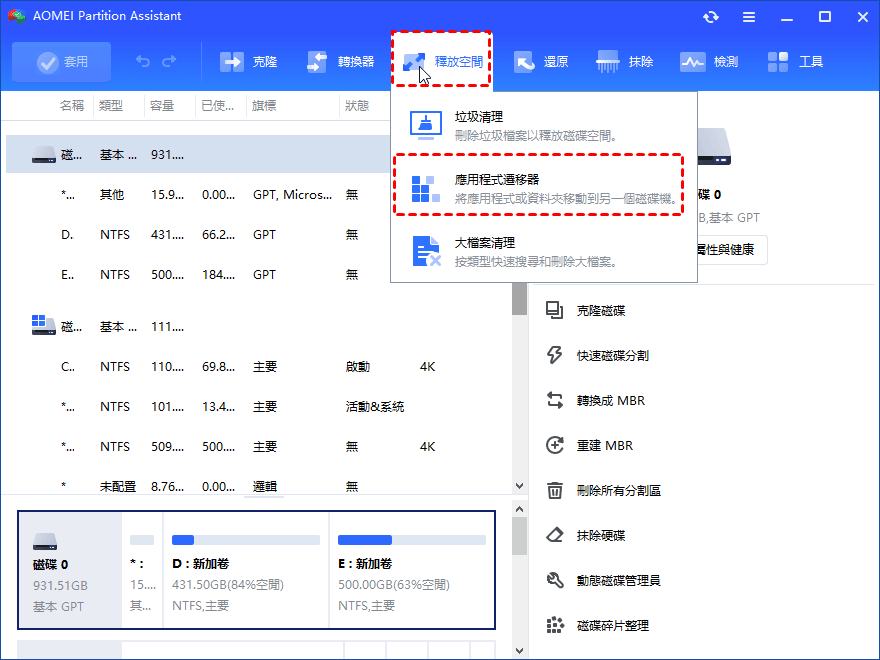Screen dimensions: 880x660
Task: Click the refresh icon in title bar
Action: coord(711,17)
